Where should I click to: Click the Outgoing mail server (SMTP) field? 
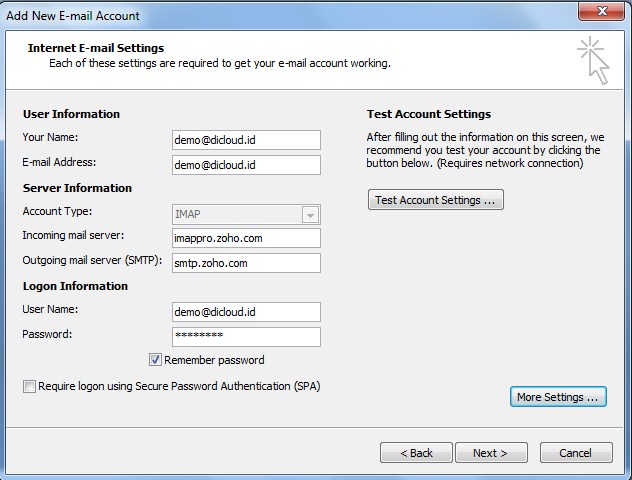[246, 263]
